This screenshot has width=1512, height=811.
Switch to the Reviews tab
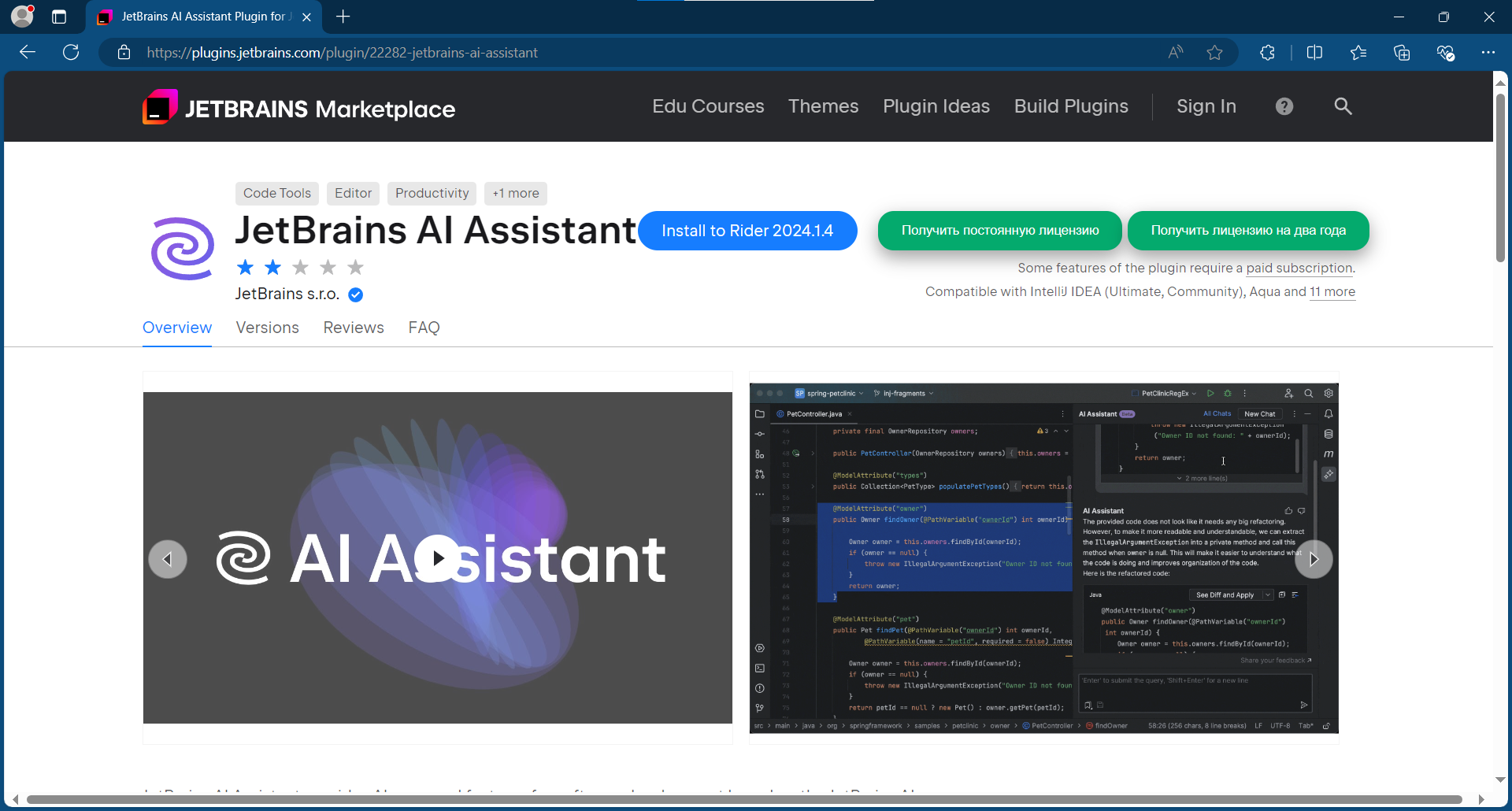click(354, 328)
